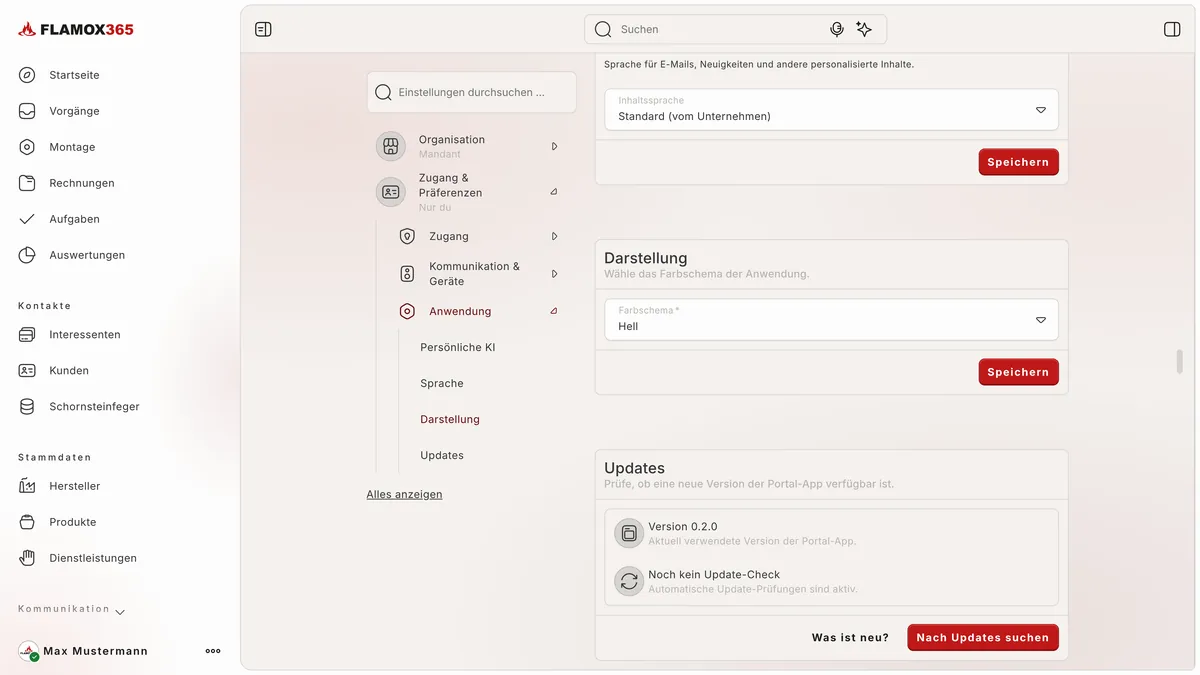Select the Persönliche KI settings entry
This screenshot has height=675, width=1200.
coord(458,347)
